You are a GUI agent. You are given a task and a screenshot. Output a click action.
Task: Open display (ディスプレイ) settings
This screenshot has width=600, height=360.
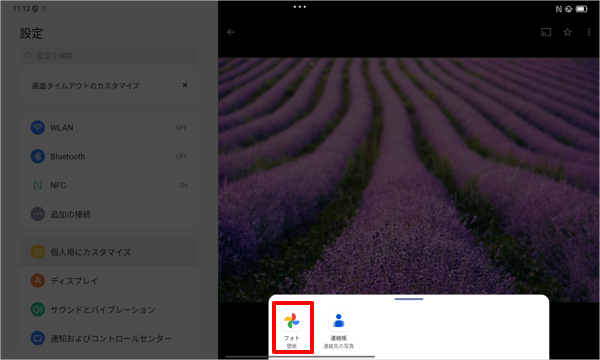(109, 281)
